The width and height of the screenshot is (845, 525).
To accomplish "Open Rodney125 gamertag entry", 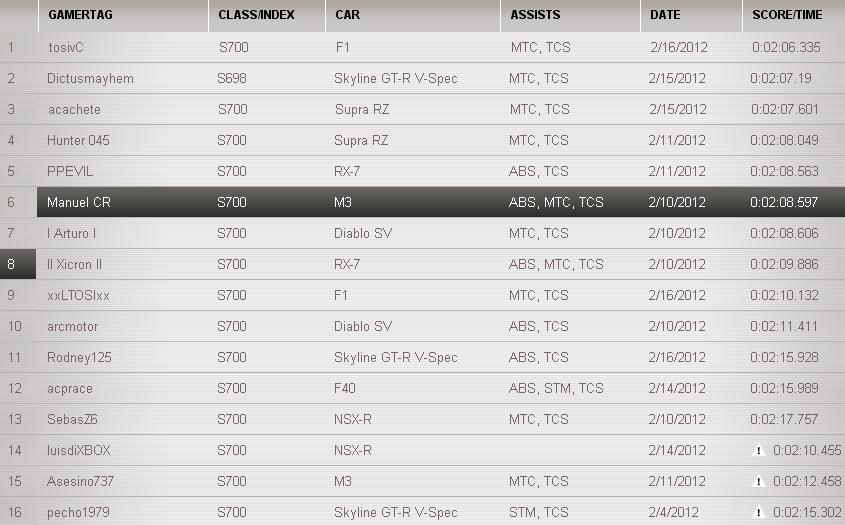I will pyautogui.click(x=79, y=357).
